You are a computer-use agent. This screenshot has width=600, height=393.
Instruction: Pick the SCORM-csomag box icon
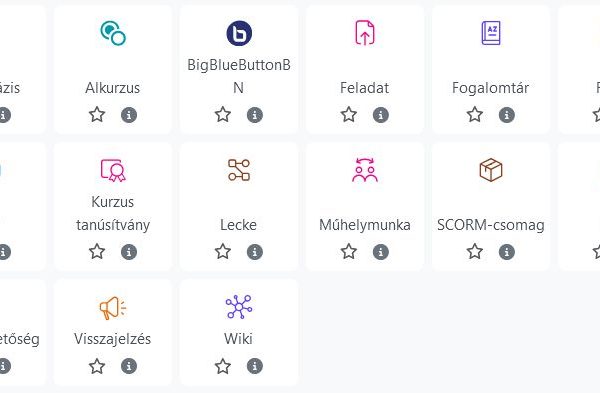click(491, 170)
